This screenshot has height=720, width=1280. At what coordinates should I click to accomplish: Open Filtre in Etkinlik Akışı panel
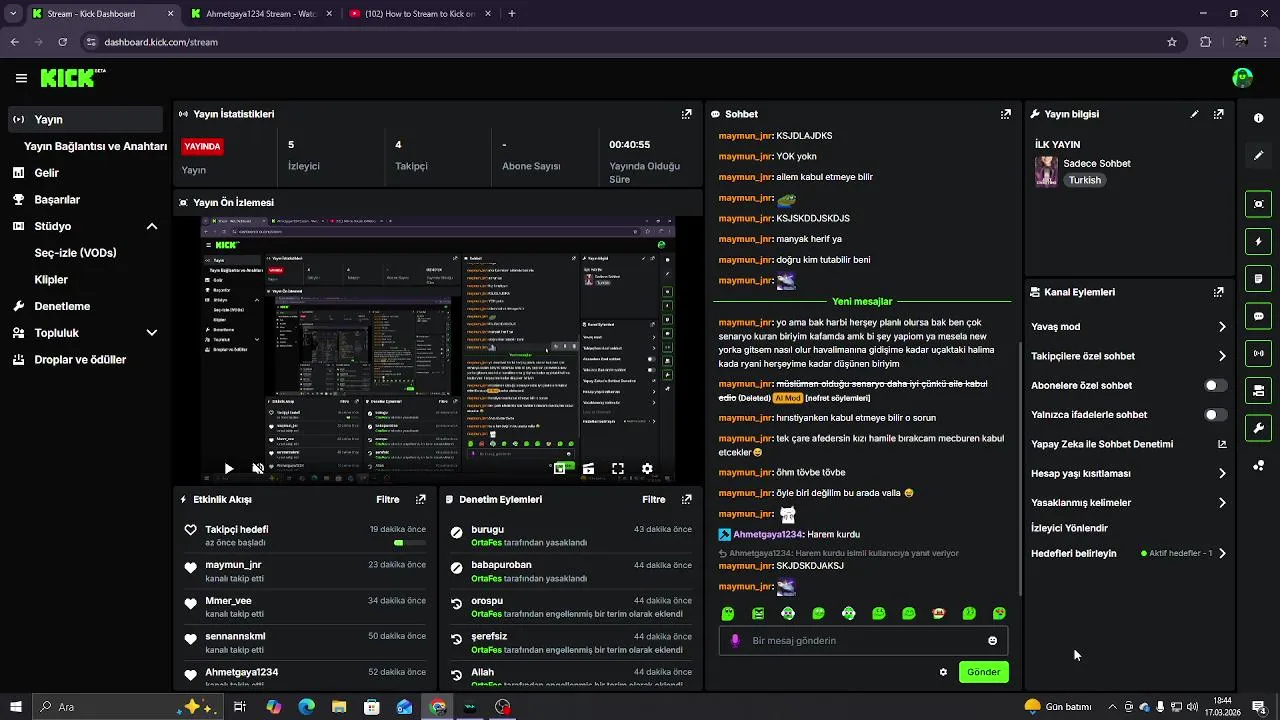[x=388, y=499]
